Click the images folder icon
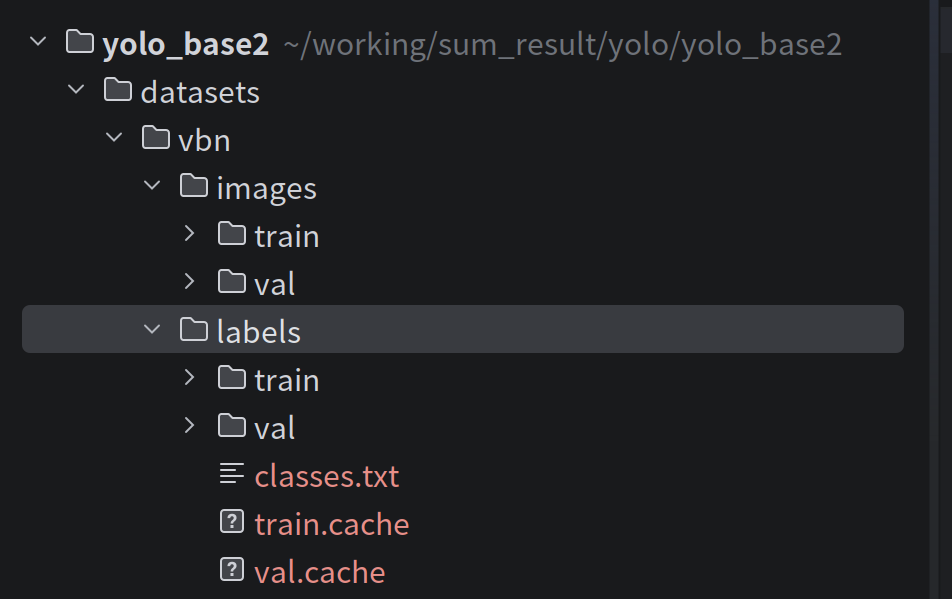Image resolution: width=952 pixels, height=599 pixels. (194, 186)
